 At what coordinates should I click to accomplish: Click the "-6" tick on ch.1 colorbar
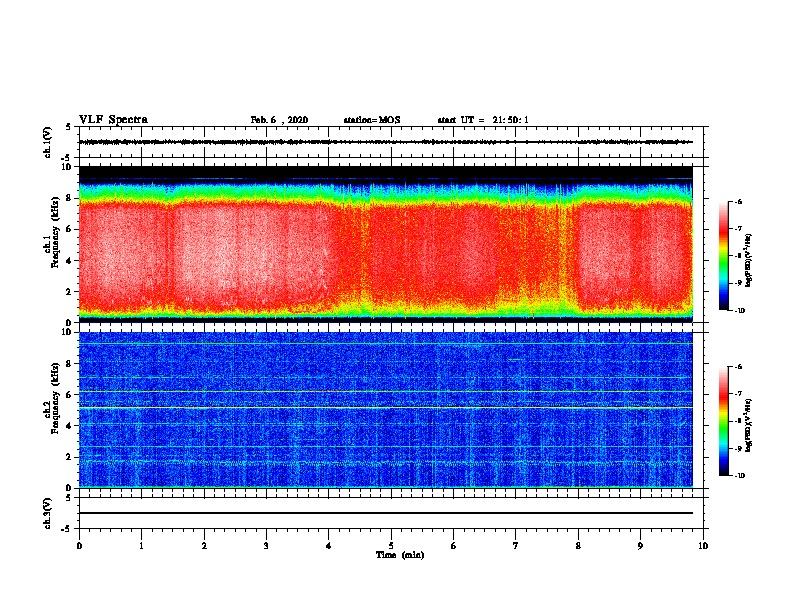738,202
